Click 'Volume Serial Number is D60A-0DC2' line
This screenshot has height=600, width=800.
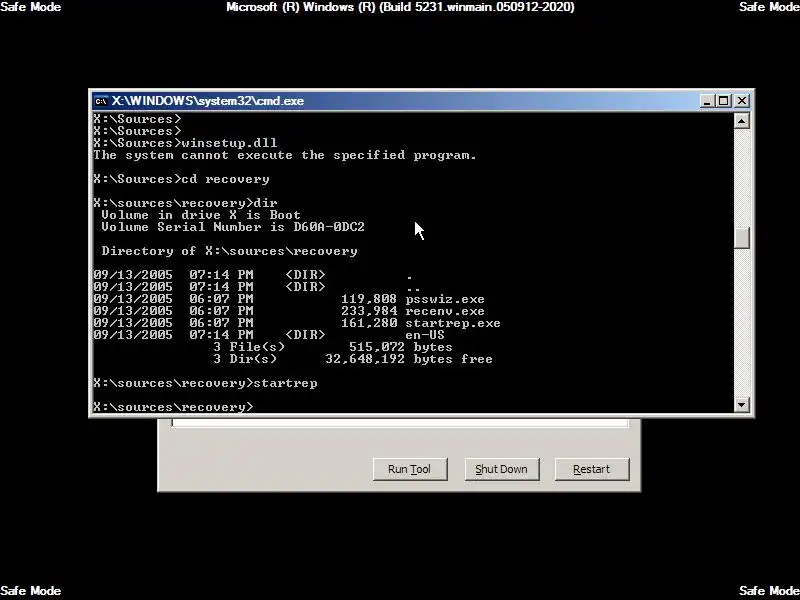coord(233,227)
